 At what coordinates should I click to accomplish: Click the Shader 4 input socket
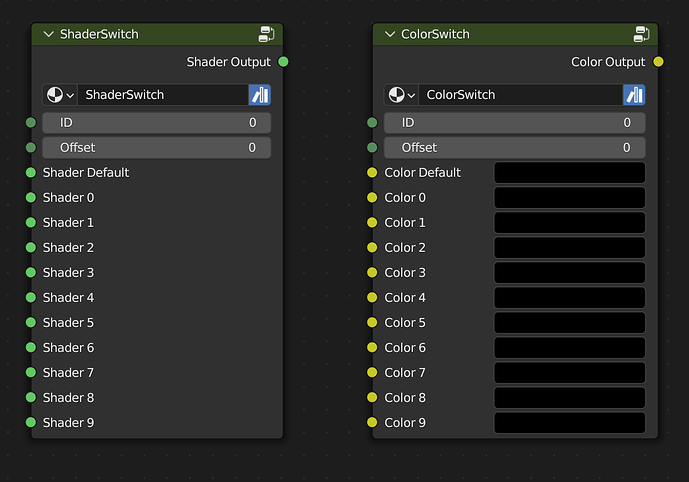coord(31,297)
